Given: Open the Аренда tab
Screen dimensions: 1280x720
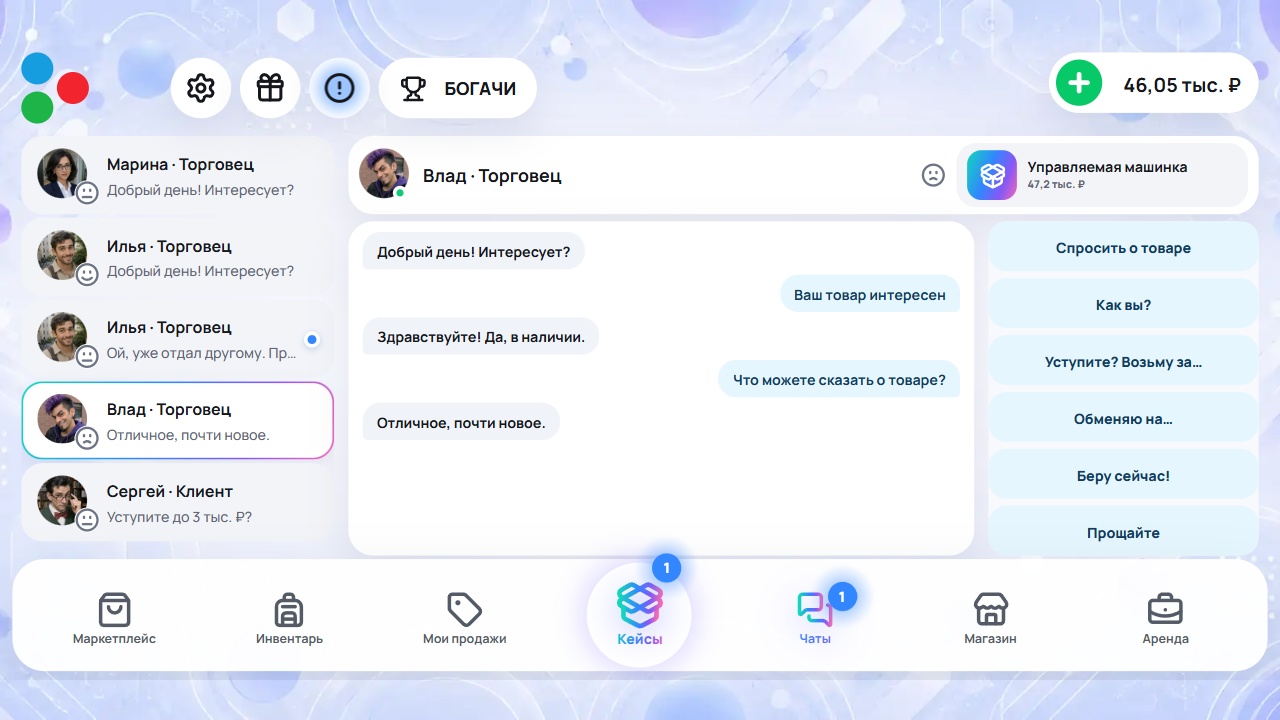Looking at the screenshot, I should pyautogui.click(x=1165, y=618).
